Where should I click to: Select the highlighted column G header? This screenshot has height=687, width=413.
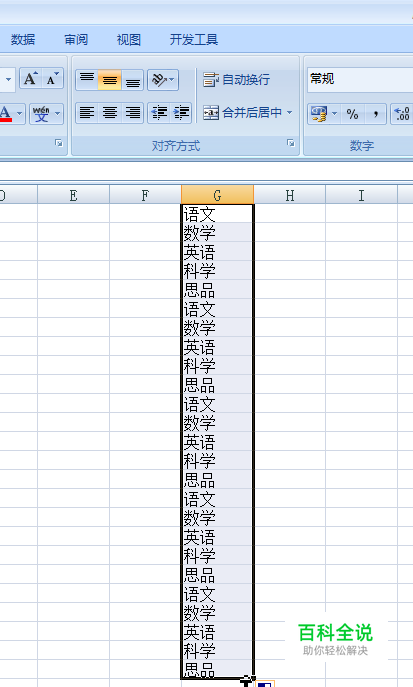pos(217,195)
